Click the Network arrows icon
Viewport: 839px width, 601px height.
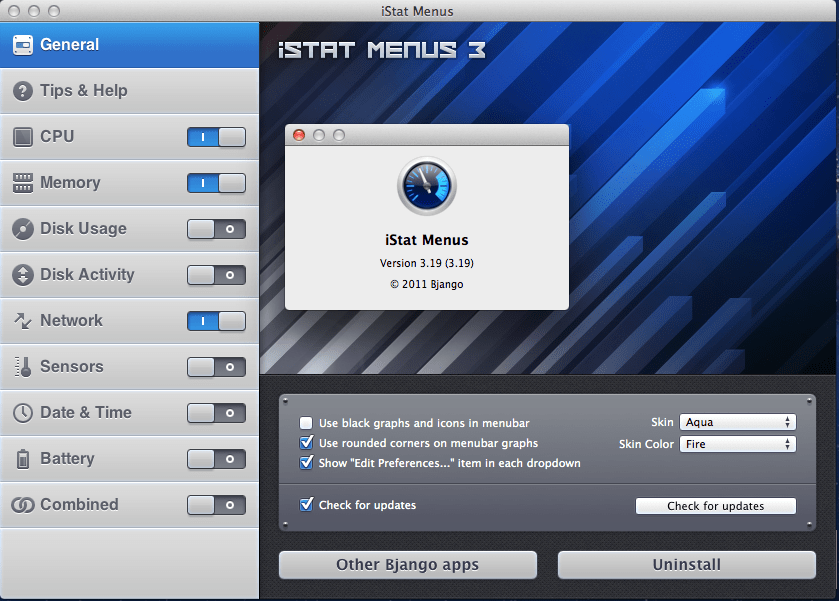22,321
